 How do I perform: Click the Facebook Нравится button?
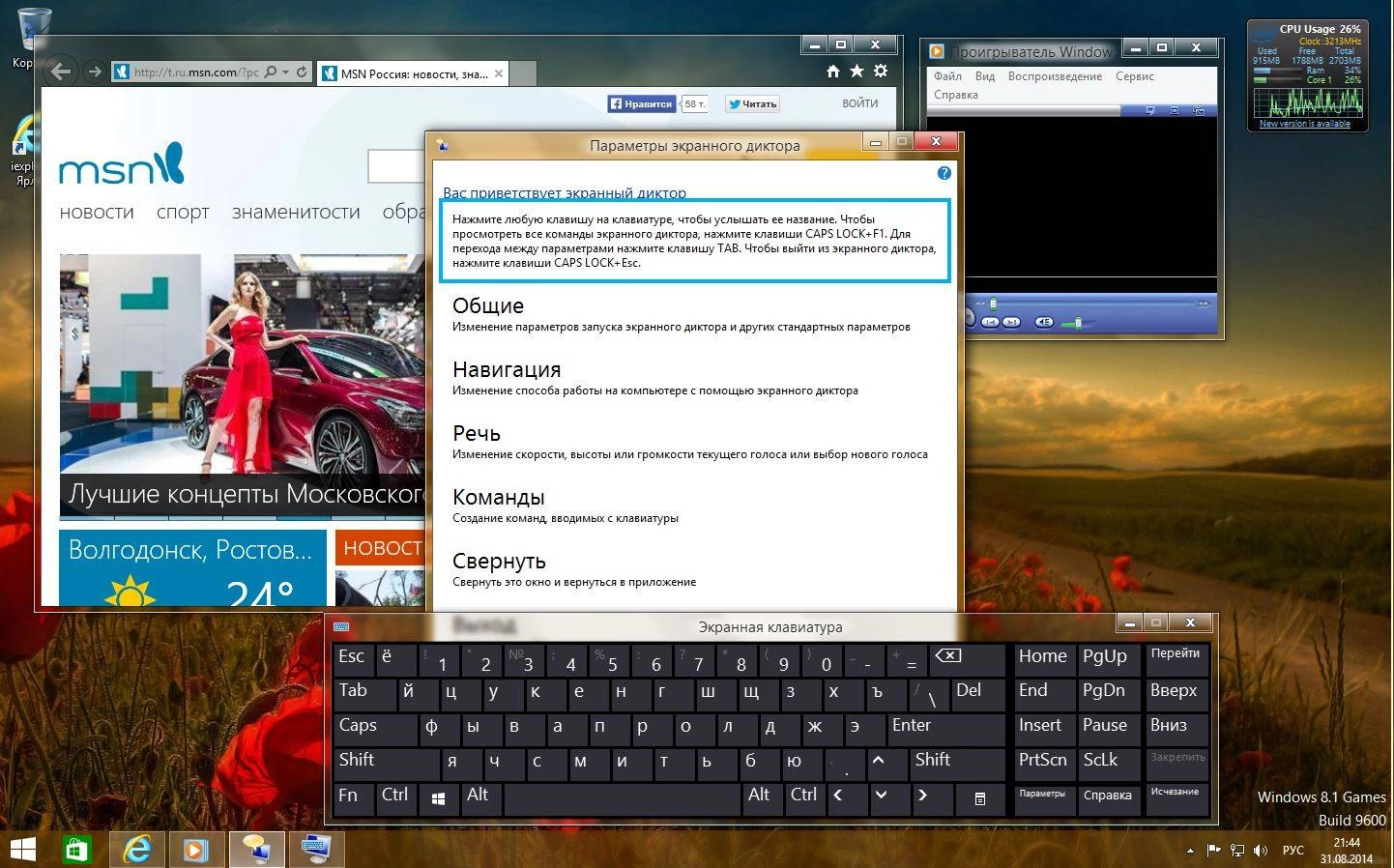click(642, 103)
